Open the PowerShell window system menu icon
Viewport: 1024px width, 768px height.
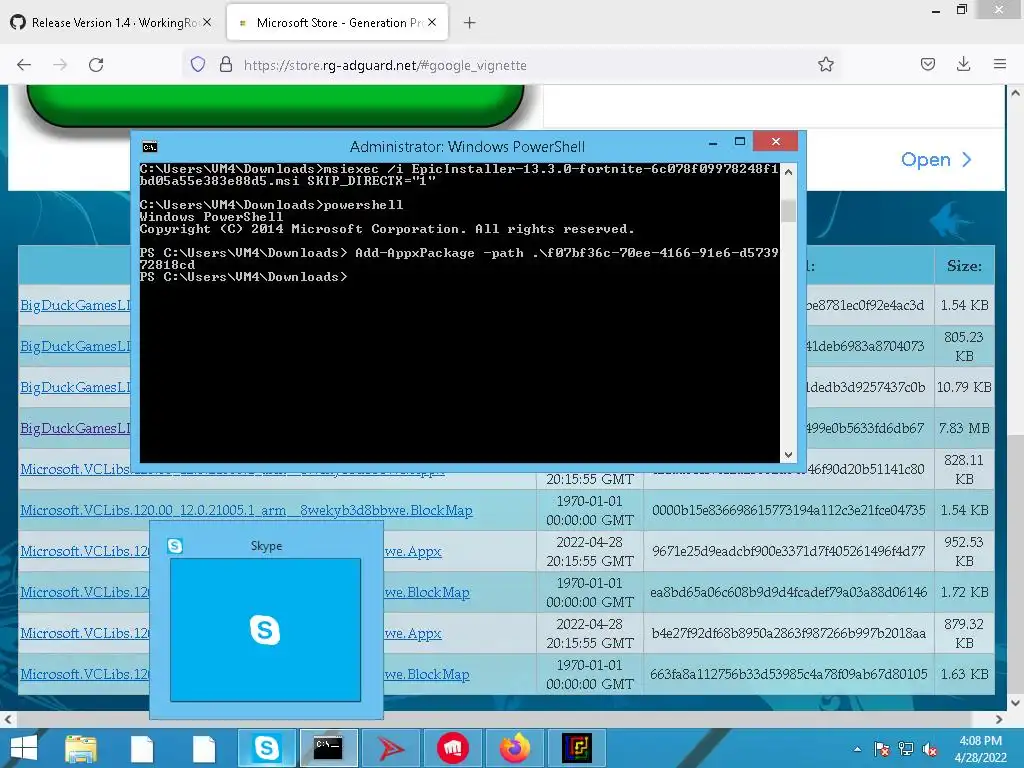tap(150, 146)
